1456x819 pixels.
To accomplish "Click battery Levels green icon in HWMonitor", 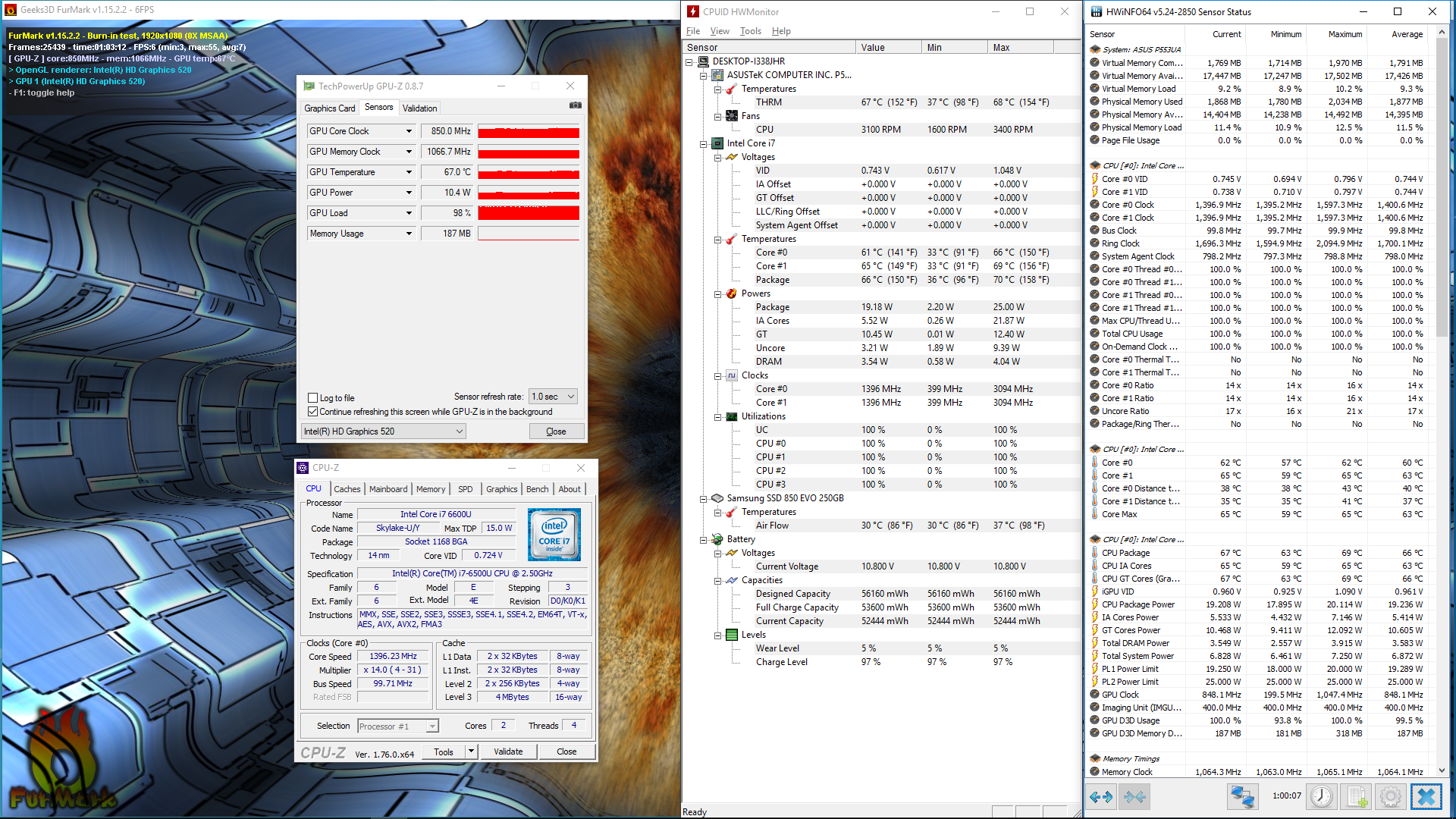I will [x=732, y=635].
